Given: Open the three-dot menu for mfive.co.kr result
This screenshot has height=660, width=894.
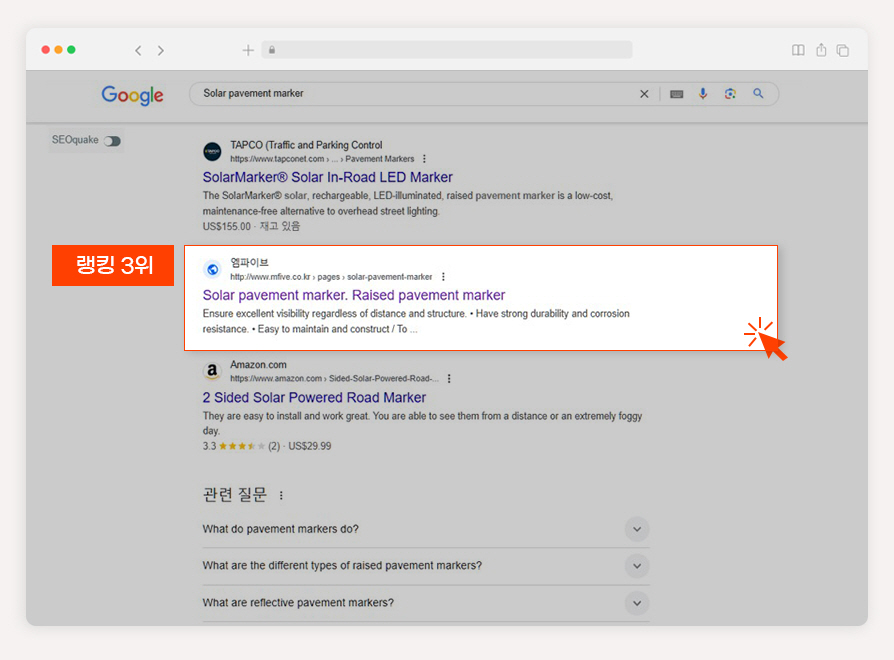Looking at the screenshot, I should click(x=443, y=277).
